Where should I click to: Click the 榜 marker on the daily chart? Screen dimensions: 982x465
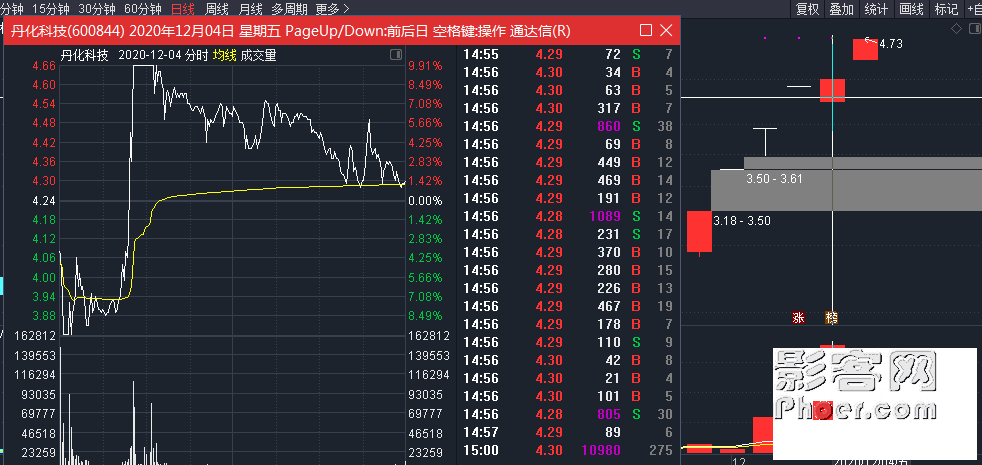pyautogui.click(x=832, y=317)
